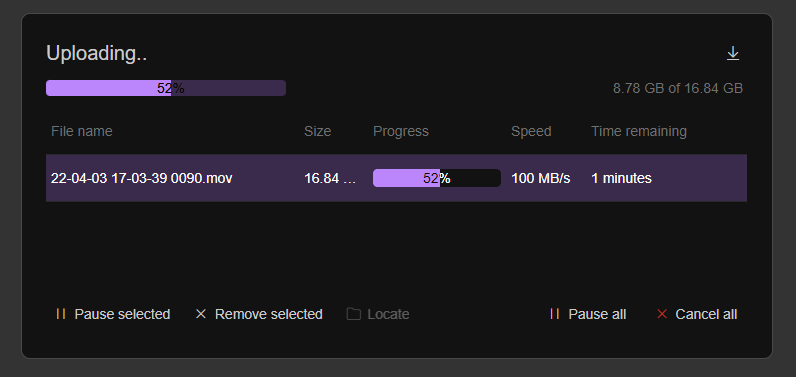Sort by the Time remaining column header
Image resolution: width=796 pixels, height=377 pixels.
(x=639, y=131)
